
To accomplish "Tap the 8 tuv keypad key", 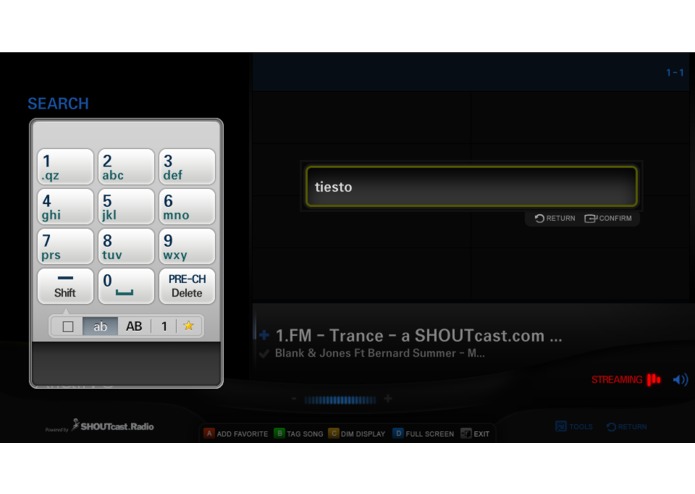I will tap(126, 247).
